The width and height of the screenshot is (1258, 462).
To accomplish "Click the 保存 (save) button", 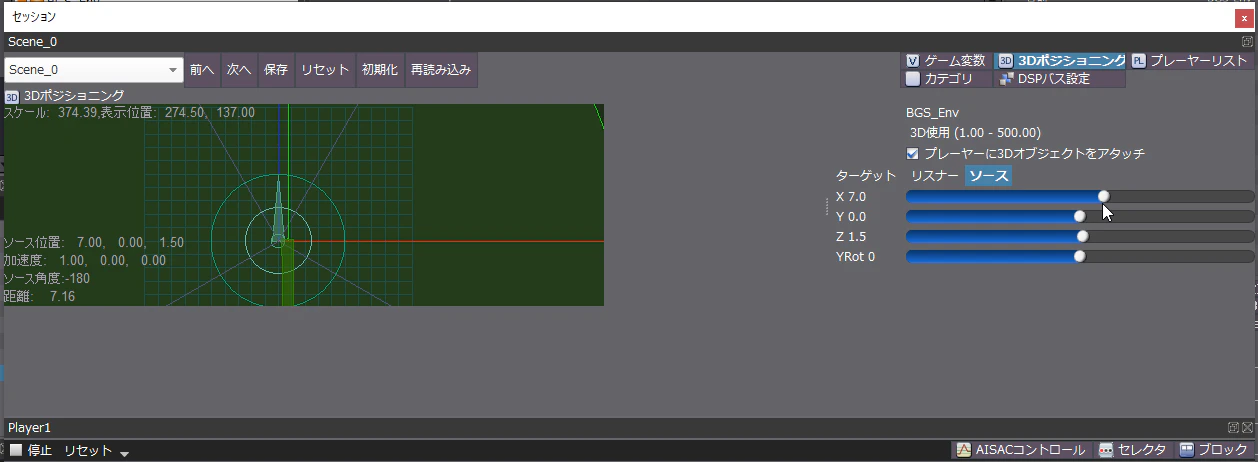I will pyautogui.click(x=276, y=70).
